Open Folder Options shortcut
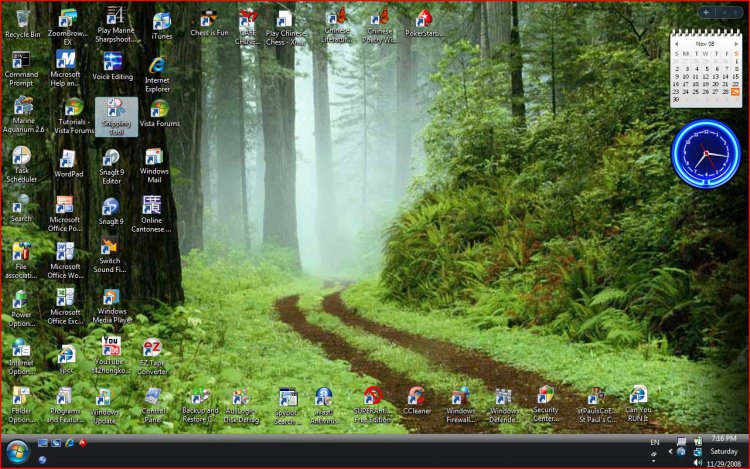 (21, 405)
